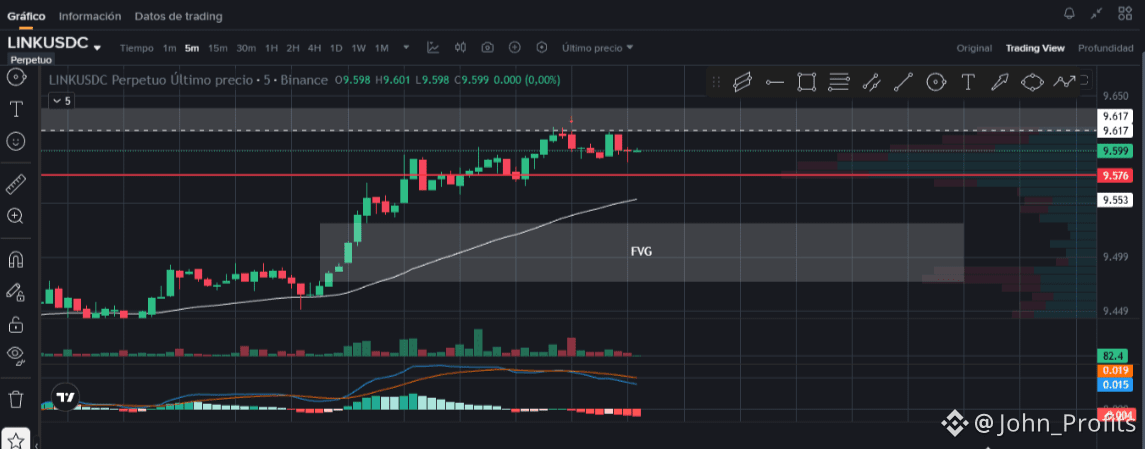This screenshot has width=1145, height=449.
Task: Select the arrow marker drawing tool
Action: click(999, 82)
